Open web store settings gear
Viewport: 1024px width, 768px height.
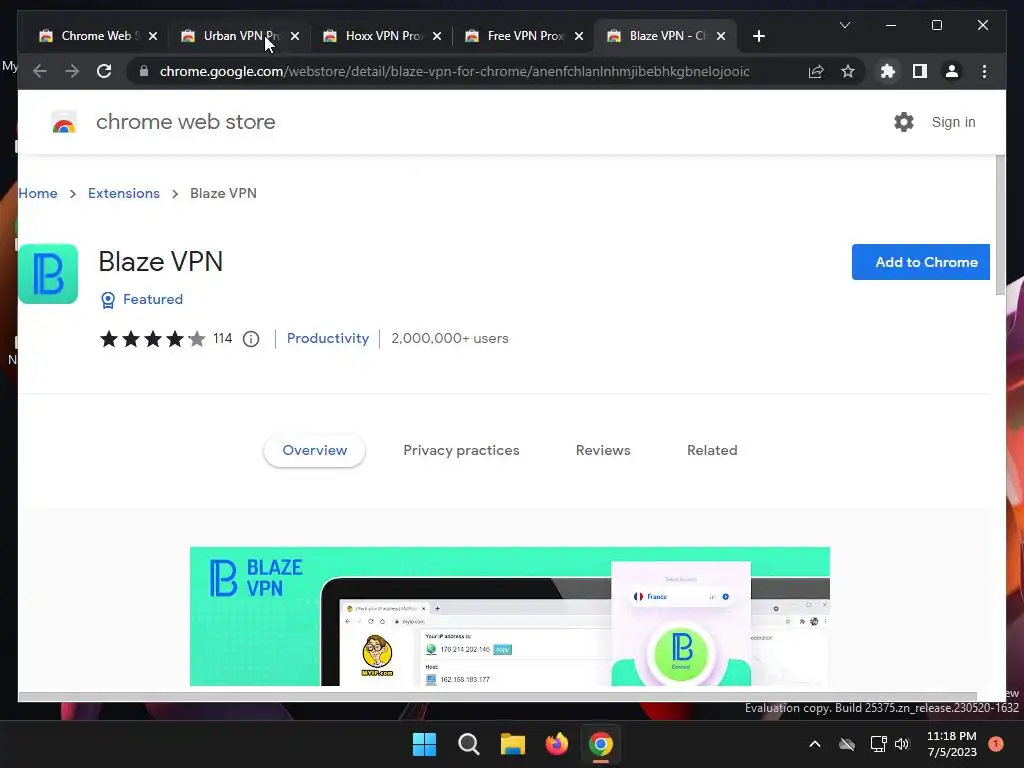tap(904, 122)
